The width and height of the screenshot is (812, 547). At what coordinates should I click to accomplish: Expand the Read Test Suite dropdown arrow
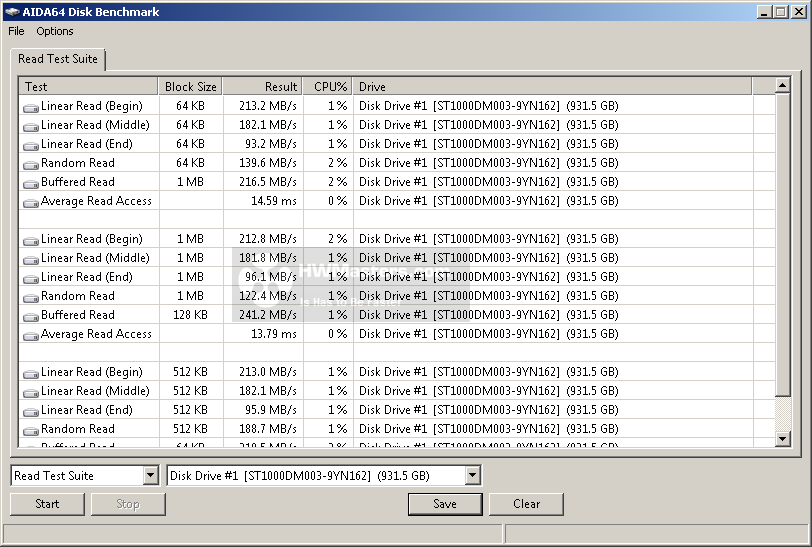pyautogui.click(x=150, y=475)
